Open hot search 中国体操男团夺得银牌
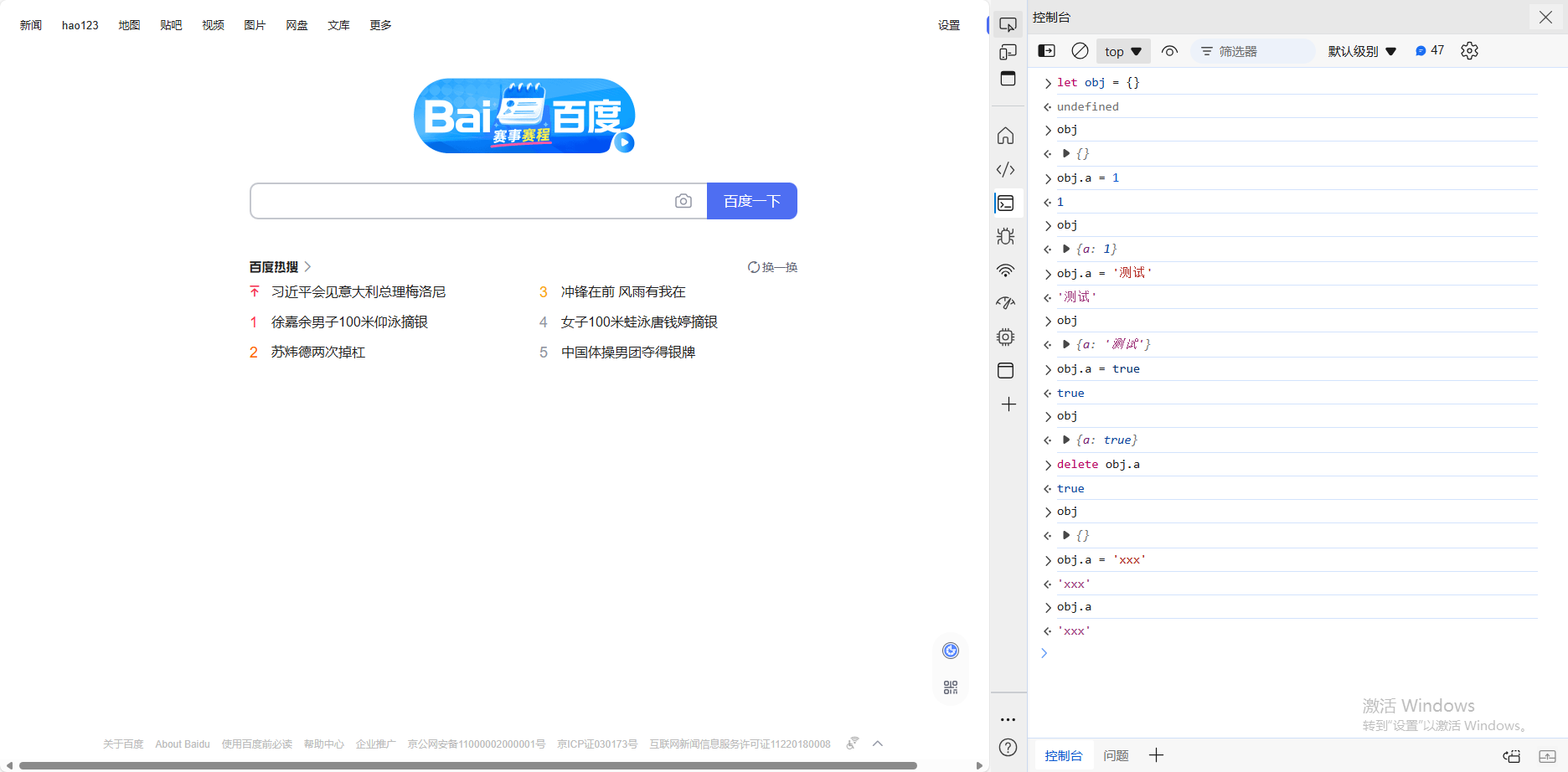1568x772 pixels. tap(628, 353)
